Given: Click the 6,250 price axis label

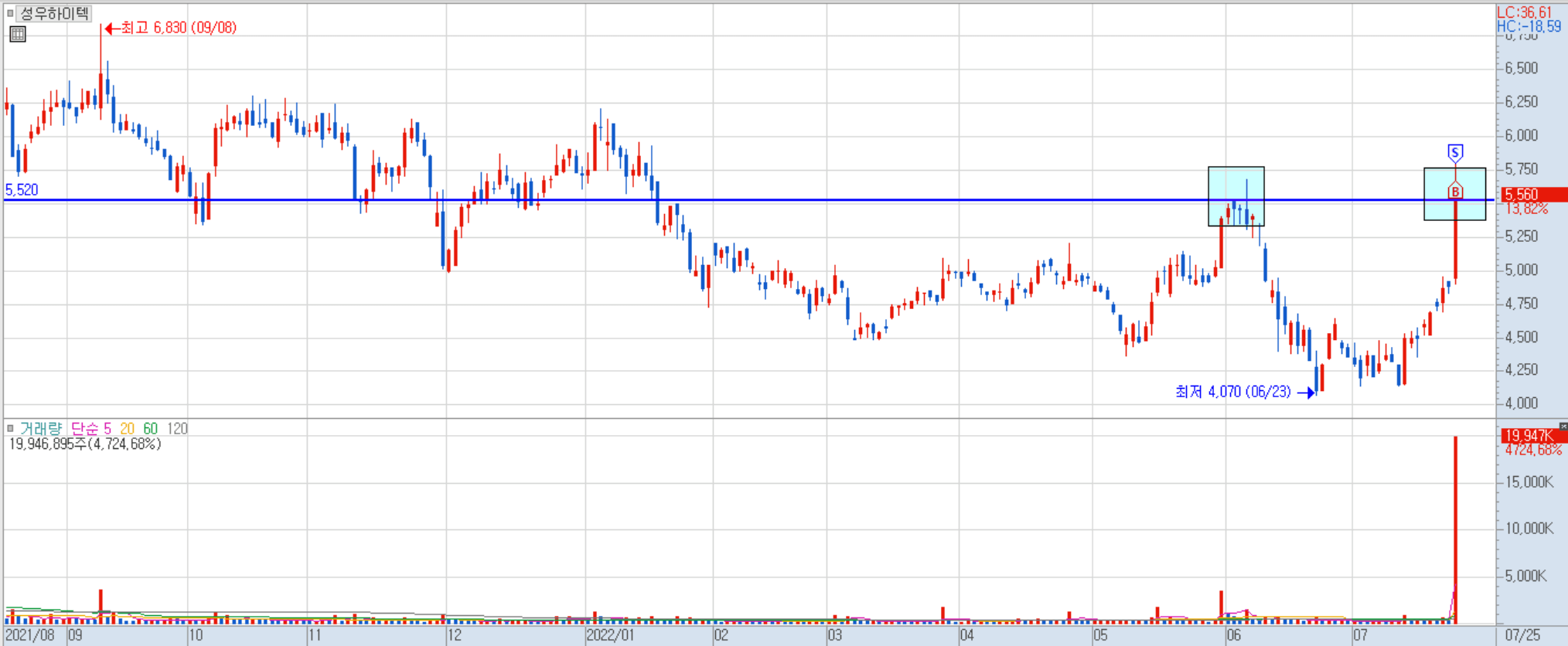Looking at the screenshot, I should pyautogui.click(x=1521, y=102).
